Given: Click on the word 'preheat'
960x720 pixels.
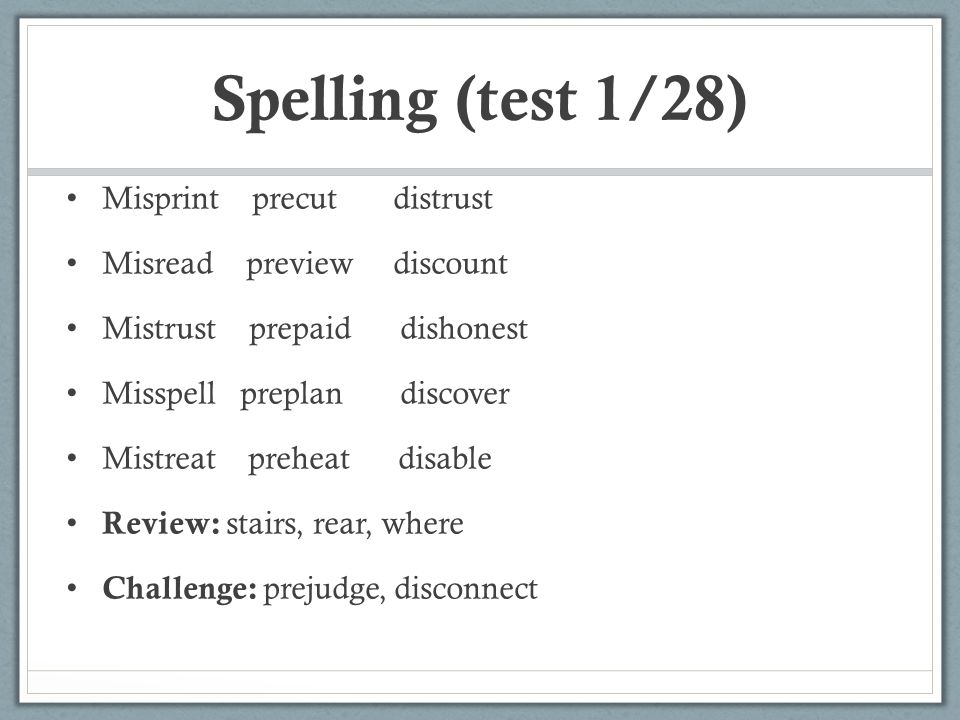Looking at the screenshot, I should point(299,459).
